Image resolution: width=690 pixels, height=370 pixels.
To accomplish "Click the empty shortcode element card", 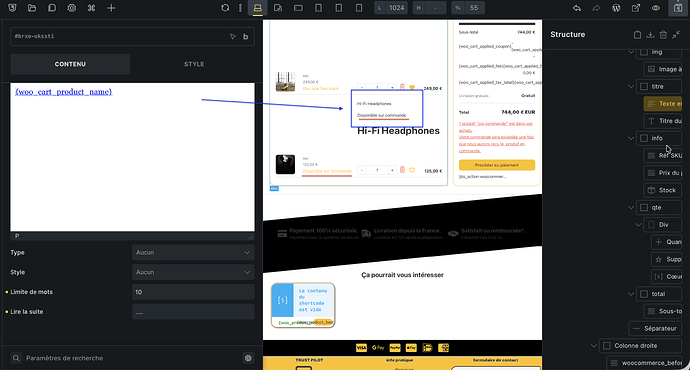I will pos(303,305).
